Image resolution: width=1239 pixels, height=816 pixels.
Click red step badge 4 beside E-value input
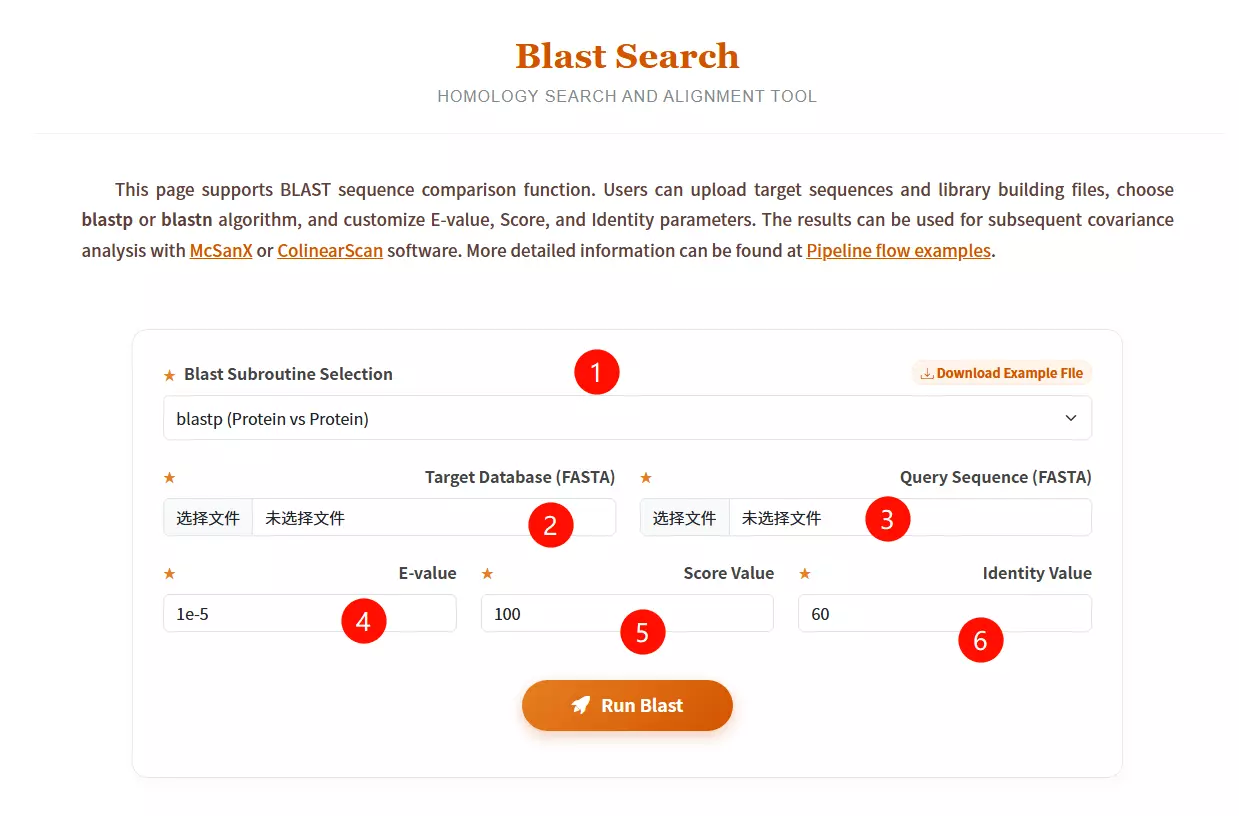[x=365, y=621]
